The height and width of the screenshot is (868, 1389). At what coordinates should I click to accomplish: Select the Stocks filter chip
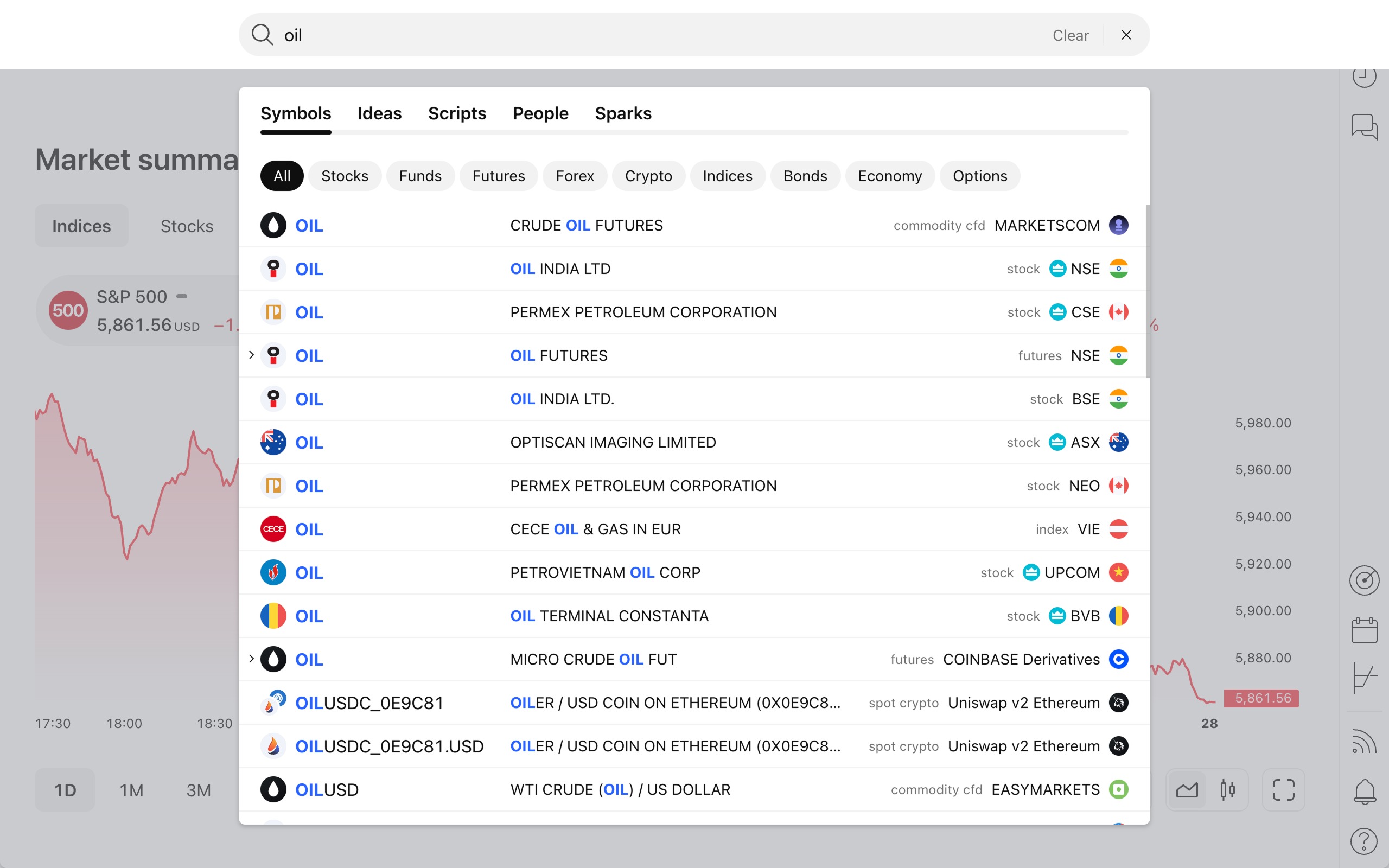(345, 176)
